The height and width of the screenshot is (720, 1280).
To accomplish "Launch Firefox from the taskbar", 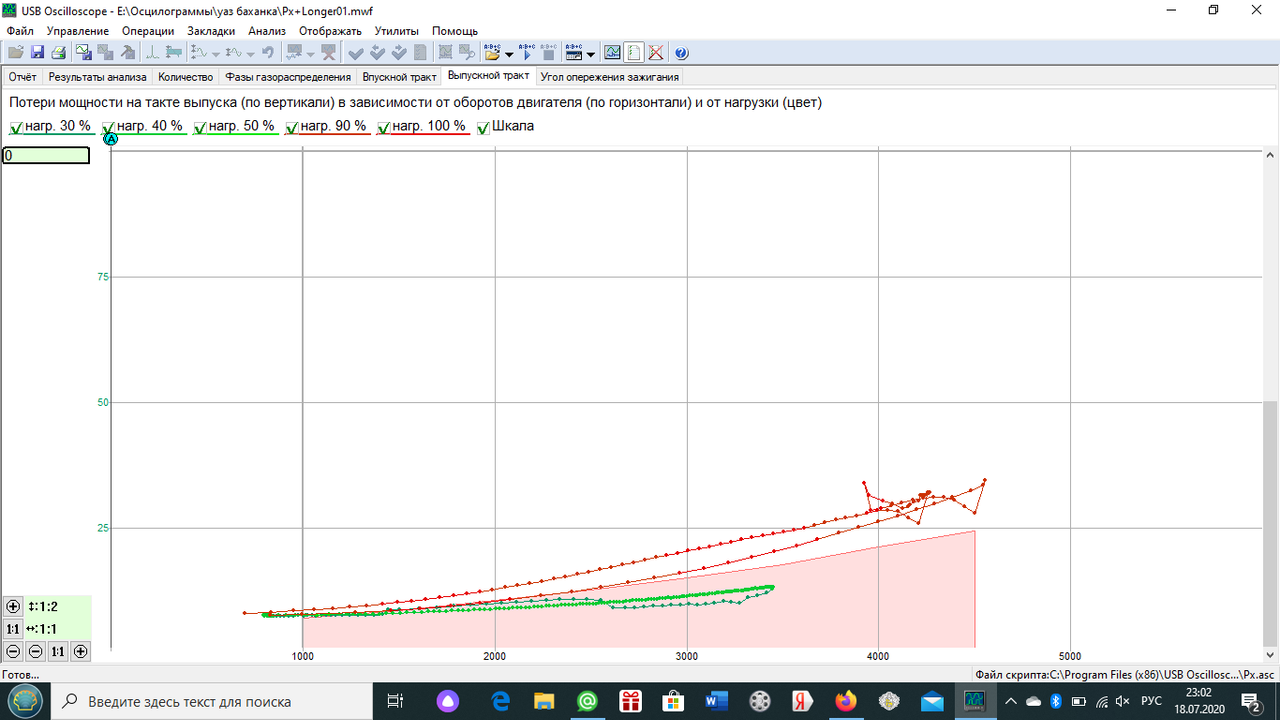I will (x=846, y=701).
